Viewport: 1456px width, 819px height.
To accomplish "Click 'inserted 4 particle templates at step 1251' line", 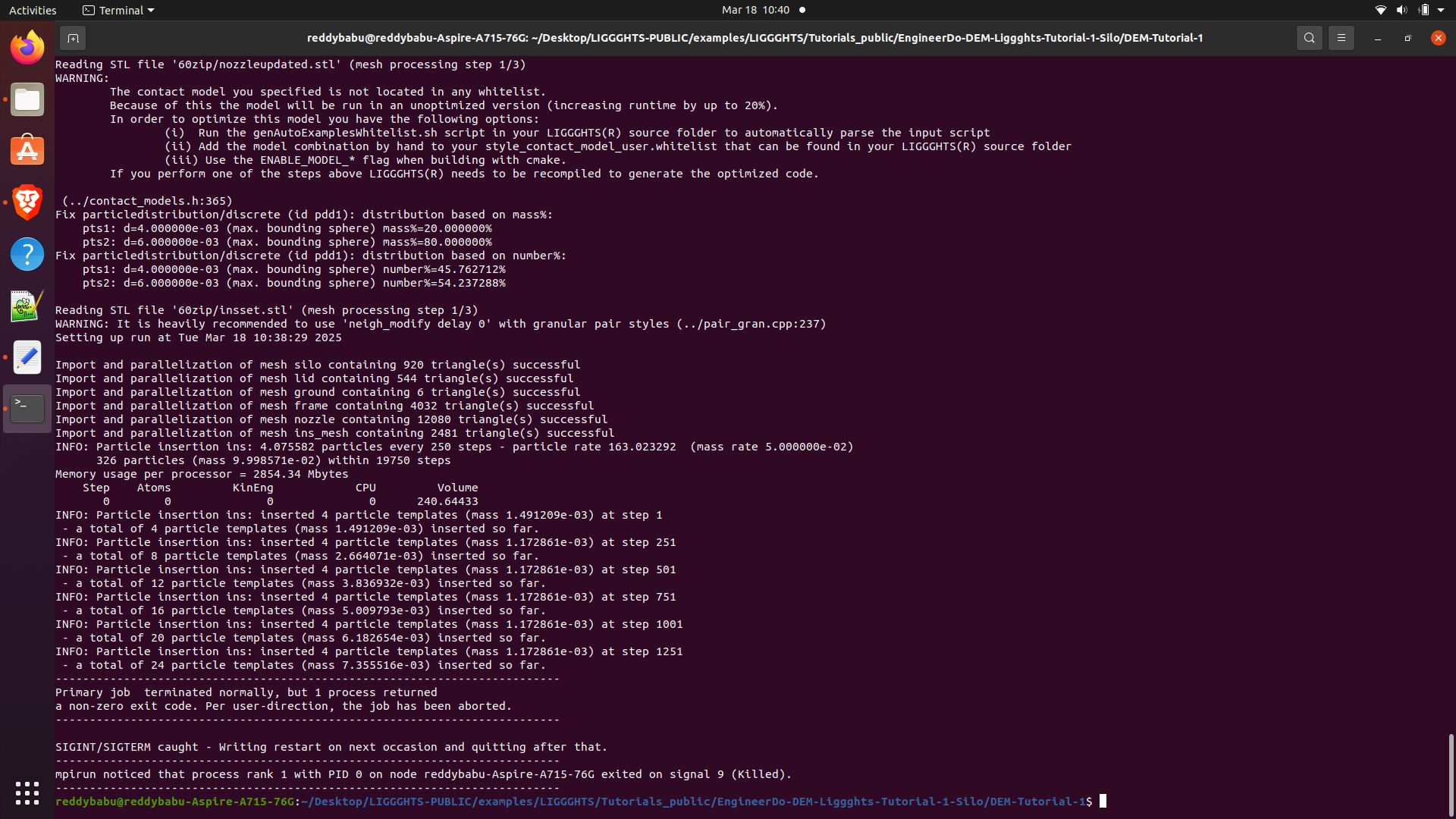I will click(x=369, y=651).
